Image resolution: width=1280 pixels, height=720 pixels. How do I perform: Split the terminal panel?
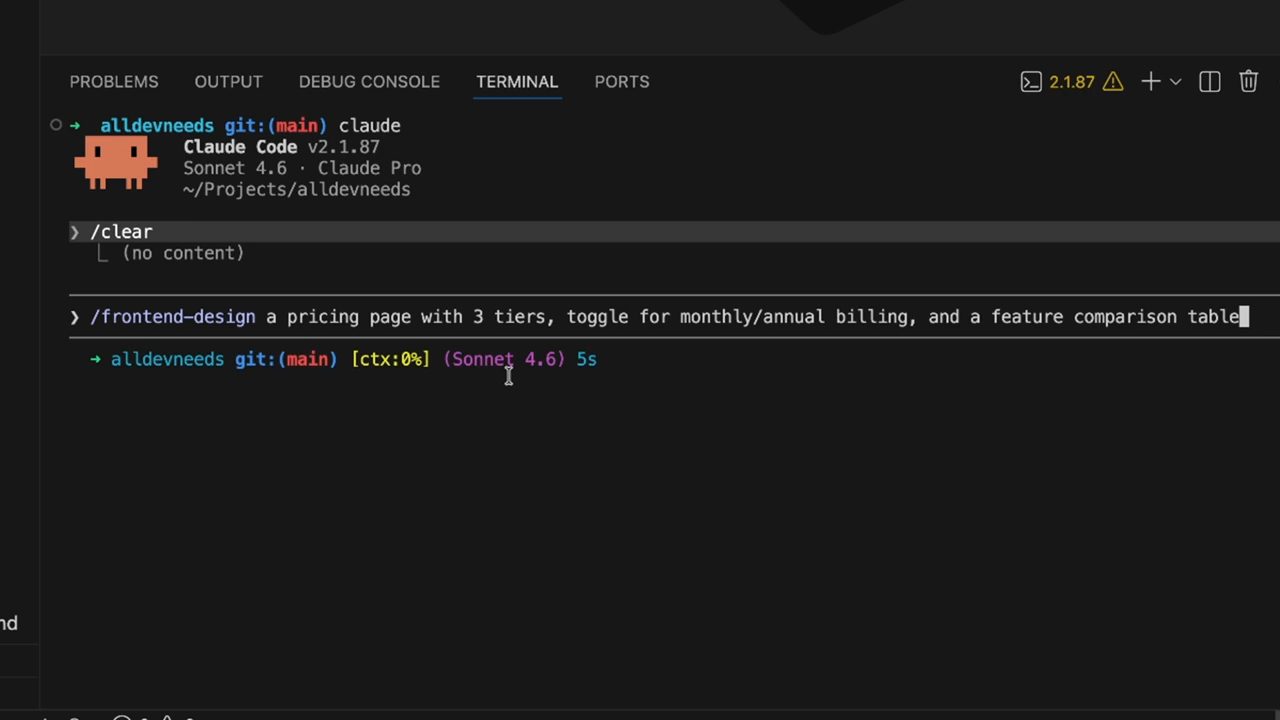click(1210, 82)
